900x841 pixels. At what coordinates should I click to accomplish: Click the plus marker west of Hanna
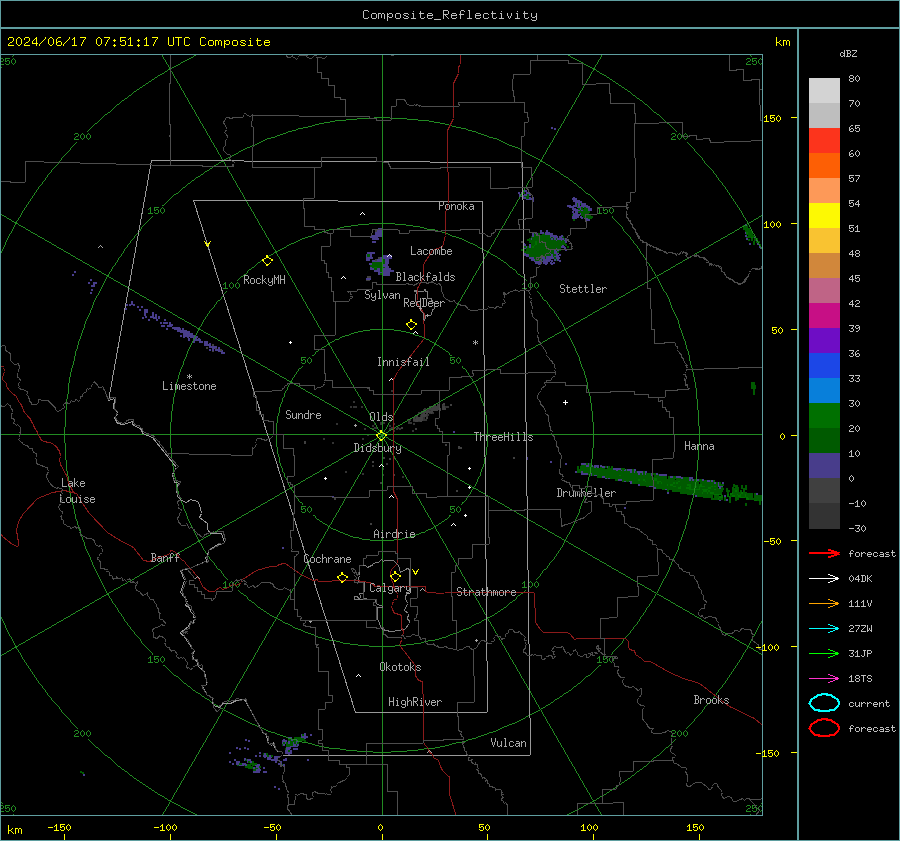coord(565,402)
